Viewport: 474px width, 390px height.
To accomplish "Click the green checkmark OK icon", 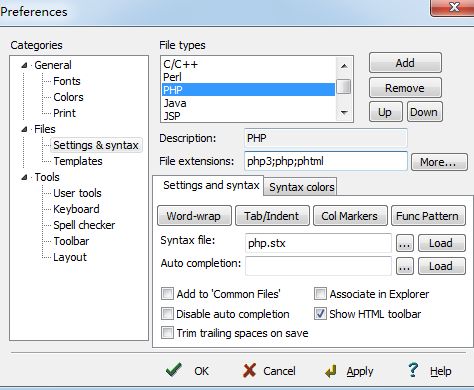I will point(174,370).
